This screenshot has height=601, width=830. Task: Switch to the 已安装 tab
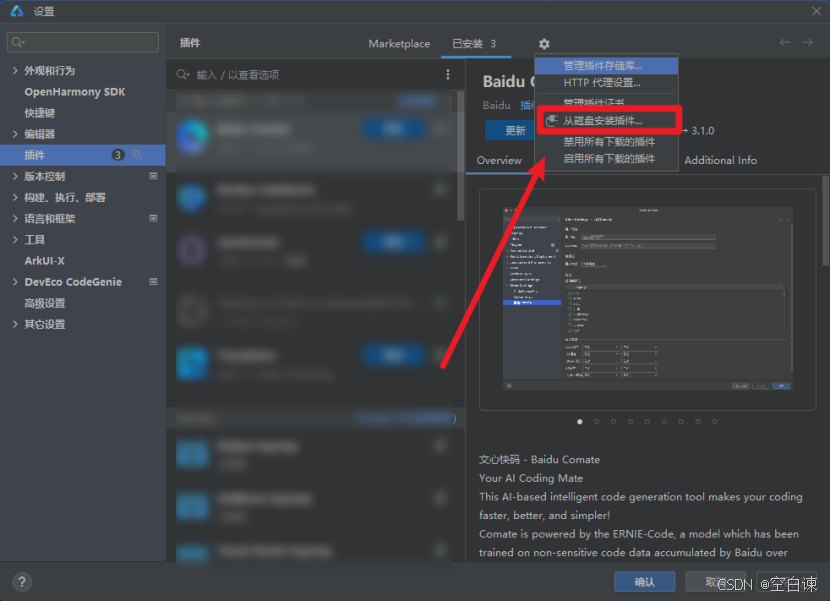click(x=474, y=44)
